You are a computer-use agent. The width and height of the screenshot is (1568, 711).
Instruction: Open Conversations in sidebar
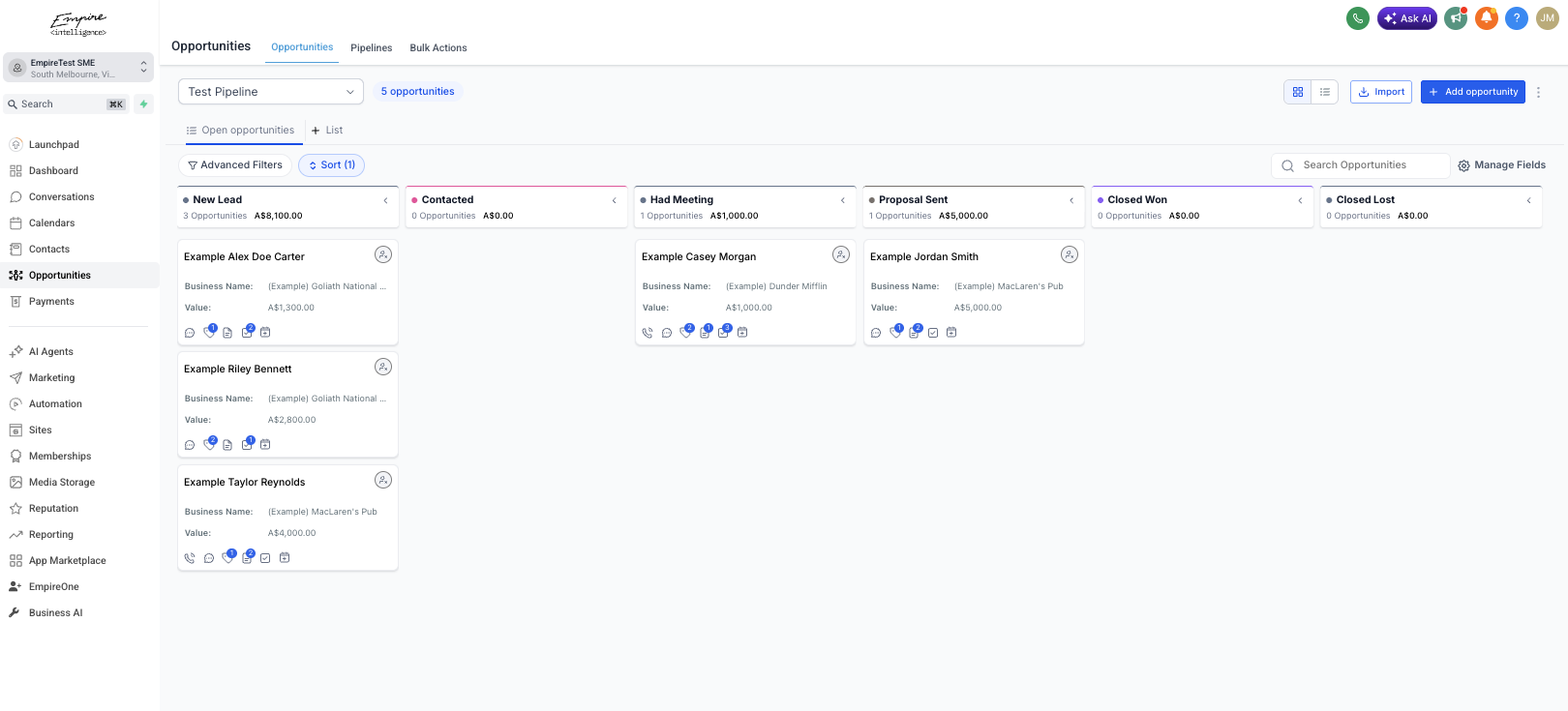[x=62, y=197]
